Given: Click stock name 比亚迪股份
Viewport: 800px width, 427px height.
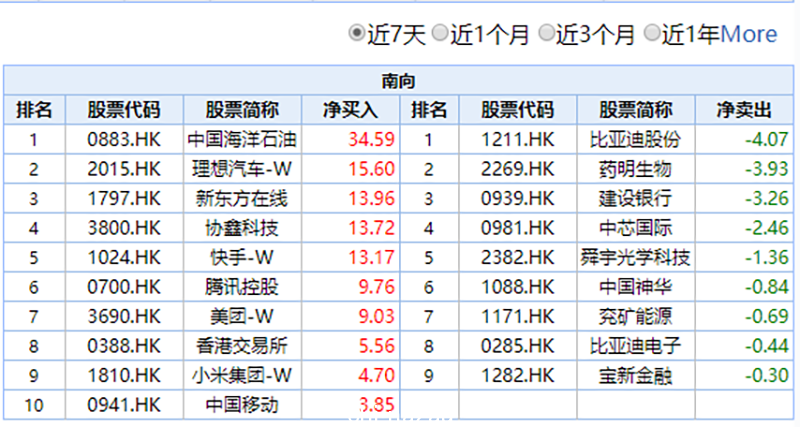Looking at the screenshot, I should coord(635,139).
